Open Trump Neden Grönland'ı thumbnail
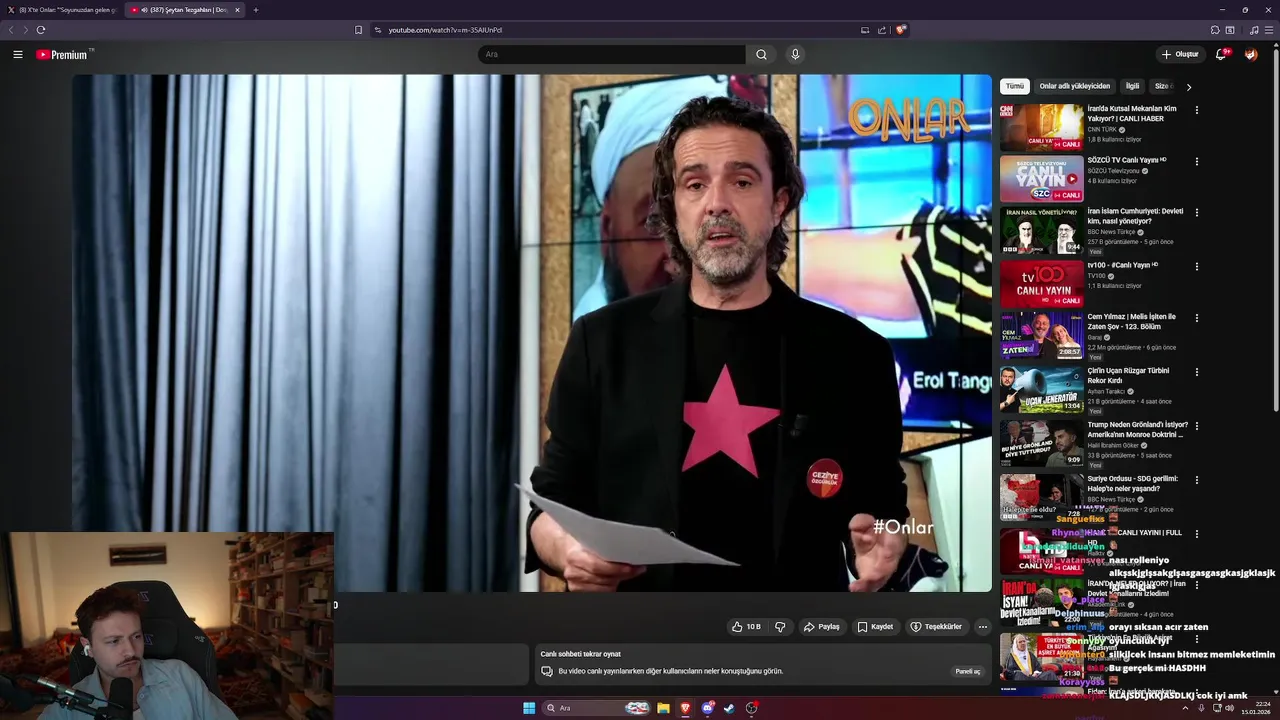The height and width of the screenshot is (720, 1280). pos(1041,442)
